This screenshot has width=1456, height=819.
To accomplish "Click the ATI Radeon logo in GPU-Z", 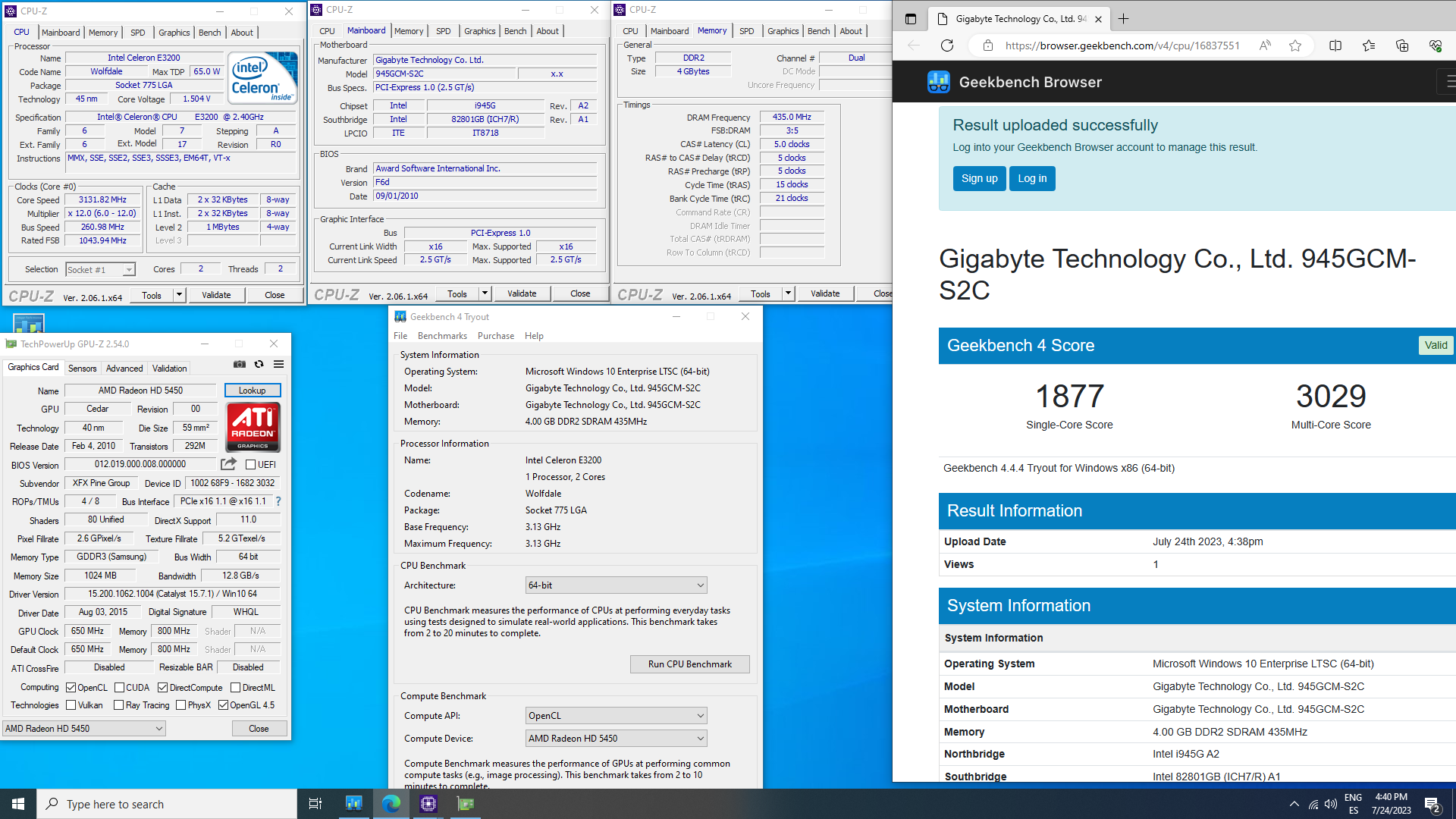I will pyautogui.click(x=253, y=427).
